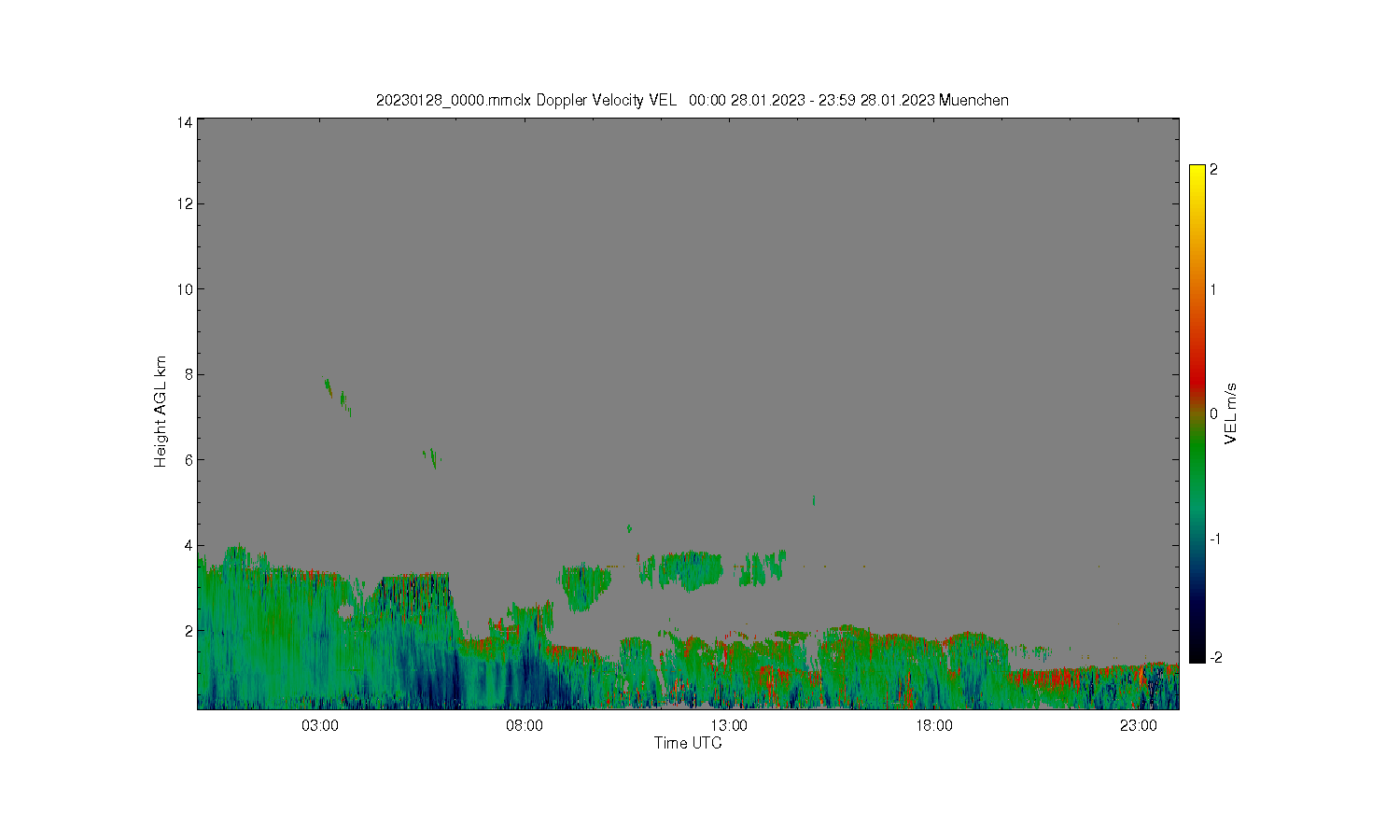Click the plot title starting "20230128_0000.mmclx Doppler Velocity VEL"

click(x=692, y=100)
